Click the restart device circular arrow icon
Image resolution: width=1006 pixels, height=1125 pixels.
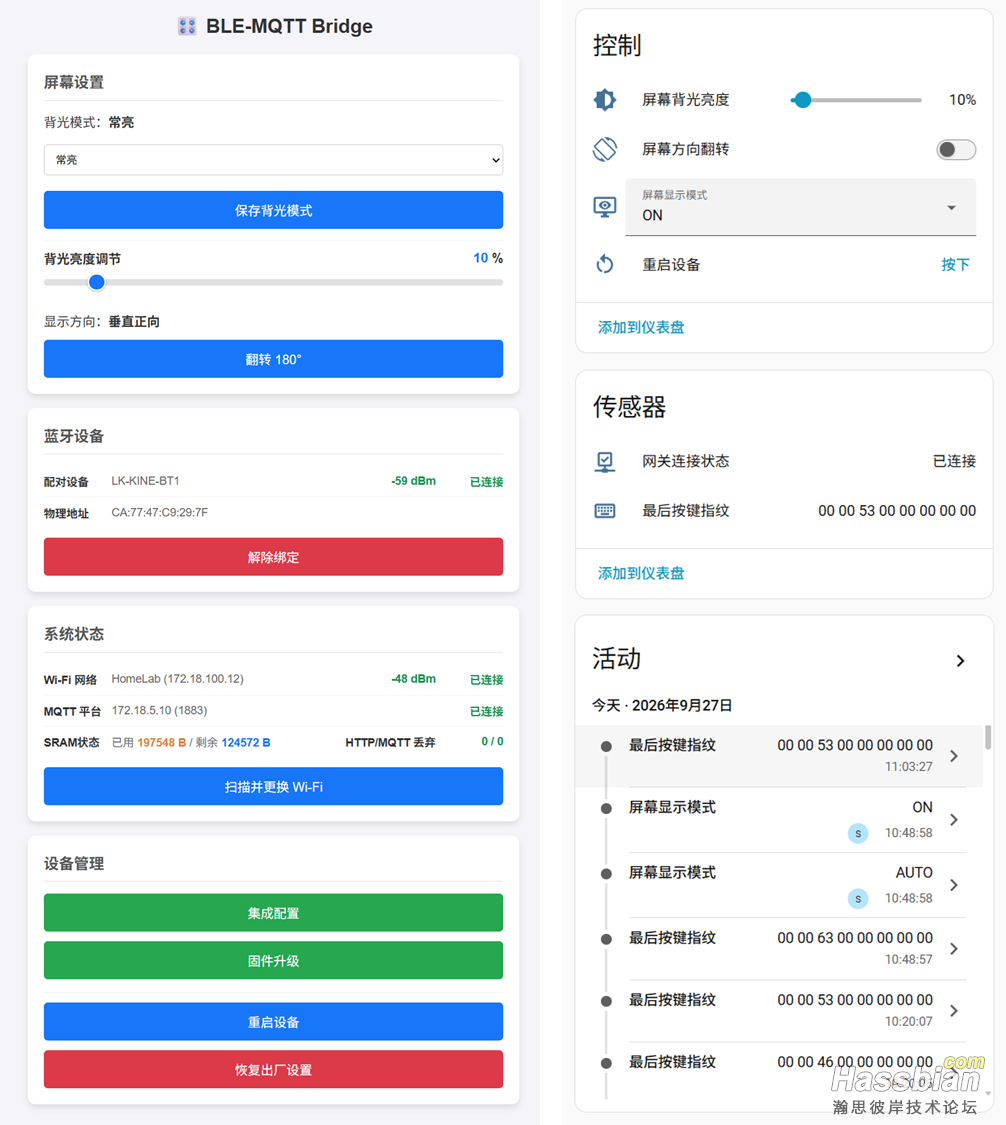tap(605, 265)
